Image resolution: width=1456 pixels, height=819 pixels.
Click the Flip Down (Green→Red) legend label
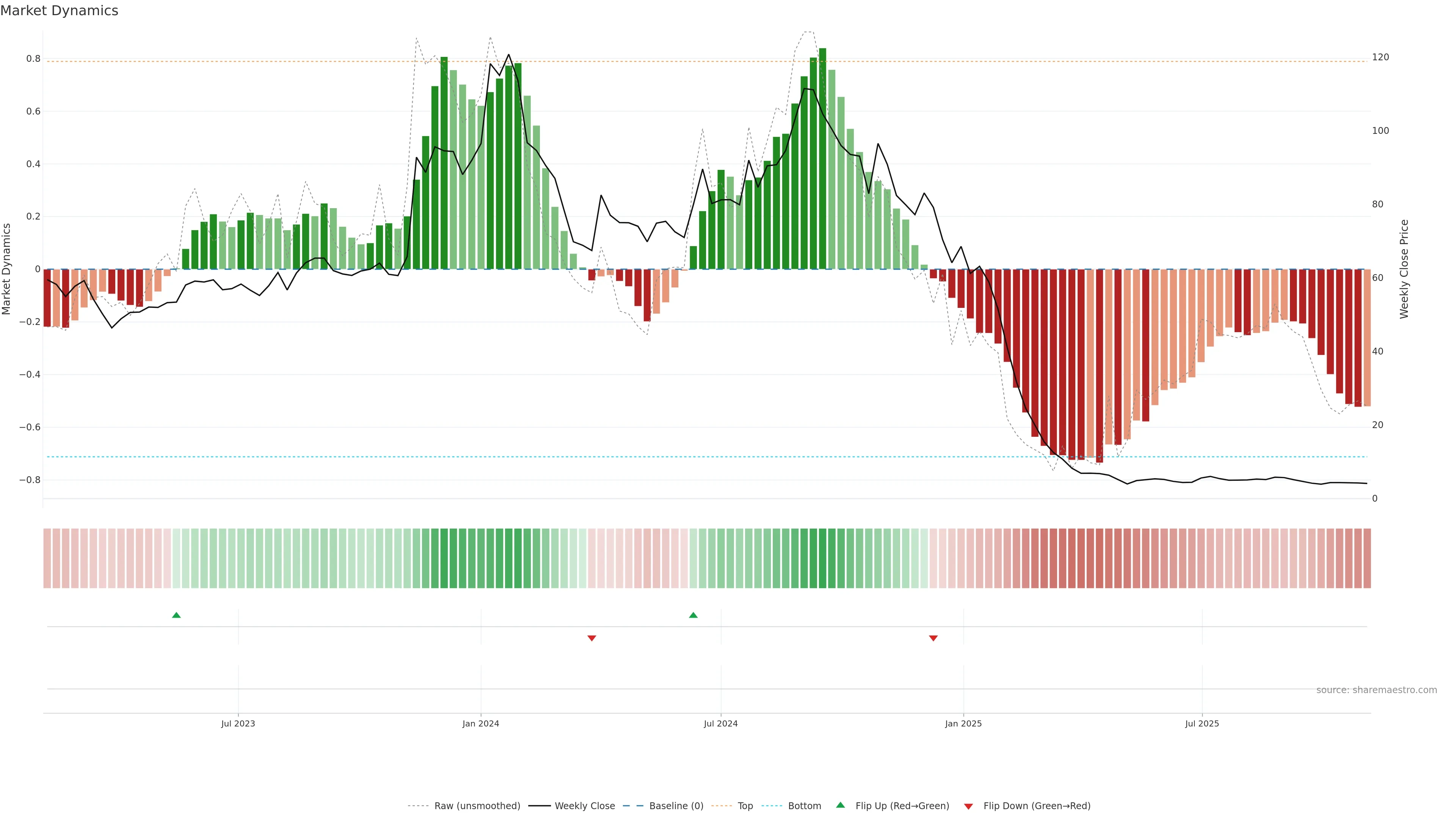point(1037,806)
